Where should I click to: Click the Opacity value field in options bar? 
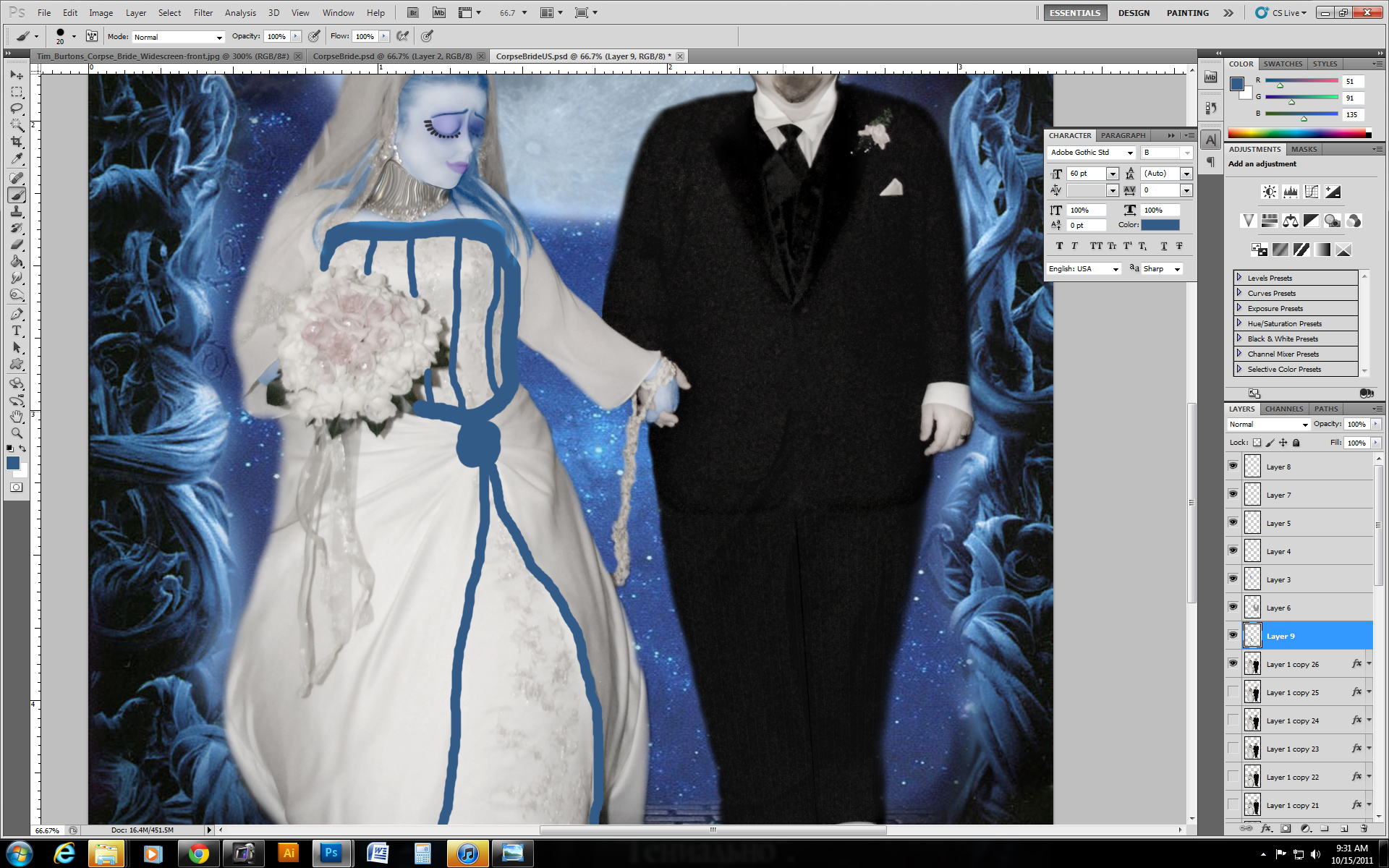pos(276,36)
